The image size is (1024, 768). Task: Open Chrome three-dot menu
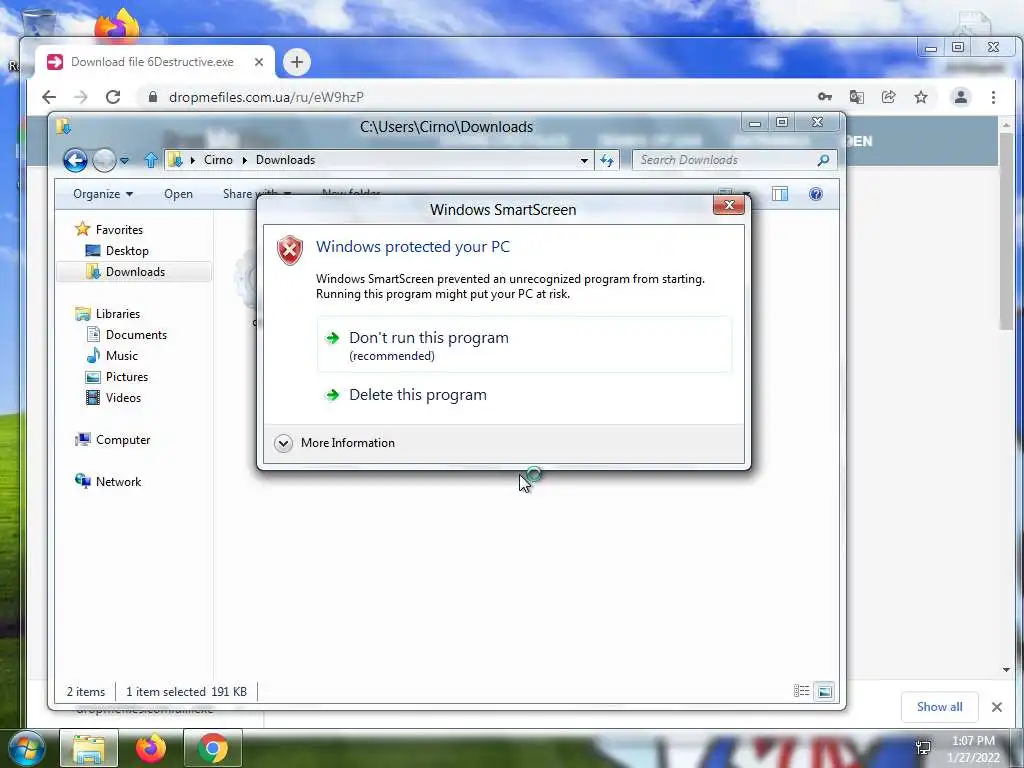pyautogui.click(x=993, y=97)
